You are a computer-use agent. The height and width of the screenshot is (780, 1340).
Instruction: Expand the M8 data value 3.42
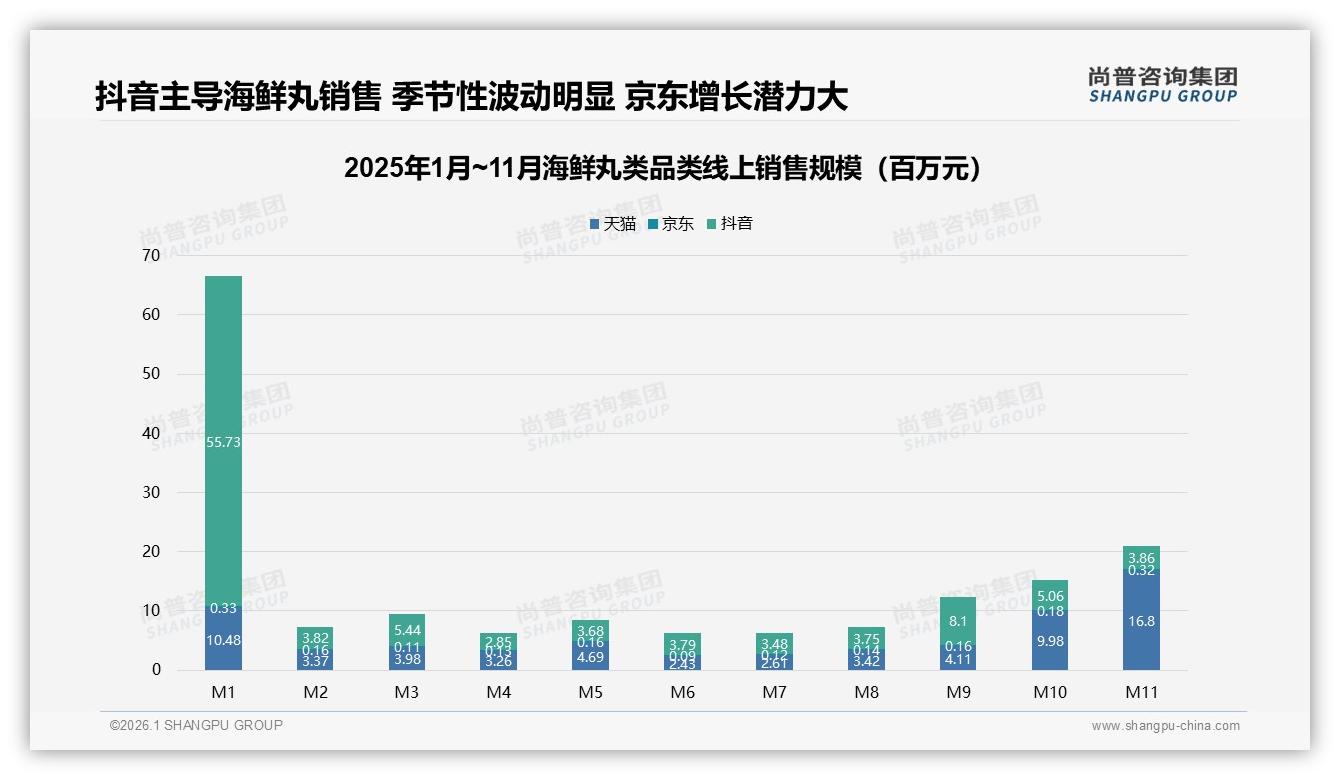click(868, 660)
